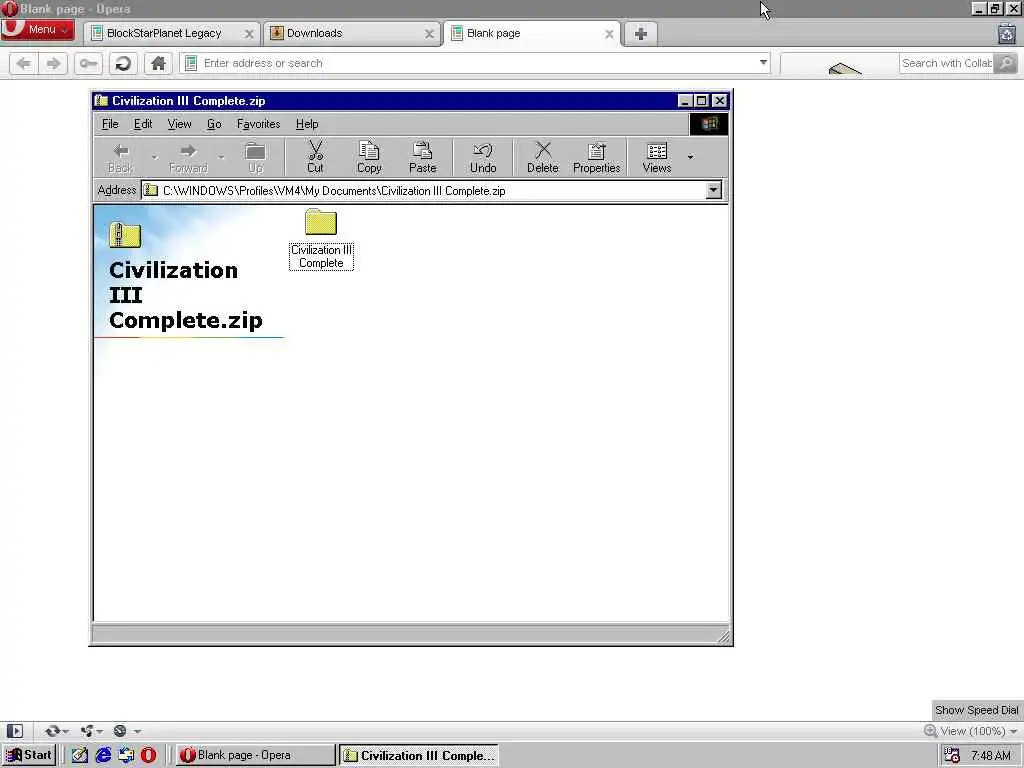Open the File menu
The height and width of the screenshot is (768, 1024).
110,124
